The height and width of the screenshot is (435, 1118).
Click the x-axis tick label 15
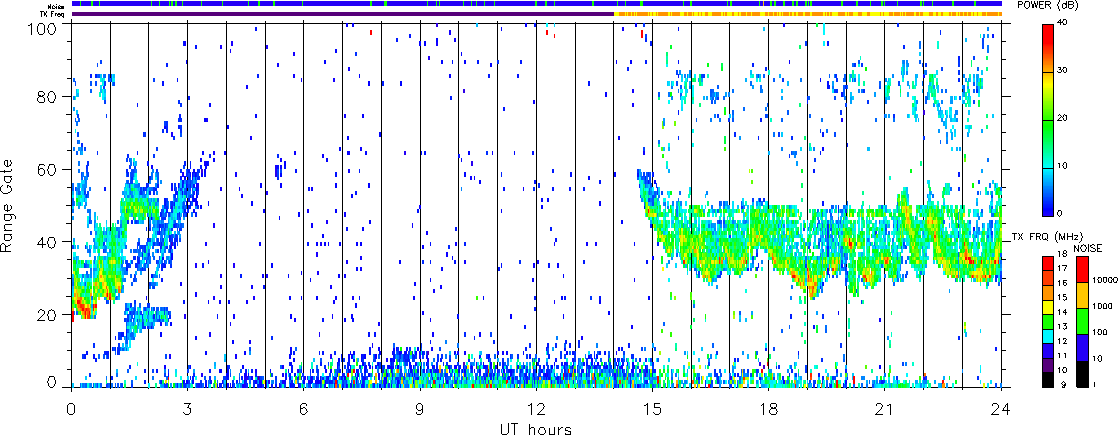pyautogui.click(x=652, y=410)
